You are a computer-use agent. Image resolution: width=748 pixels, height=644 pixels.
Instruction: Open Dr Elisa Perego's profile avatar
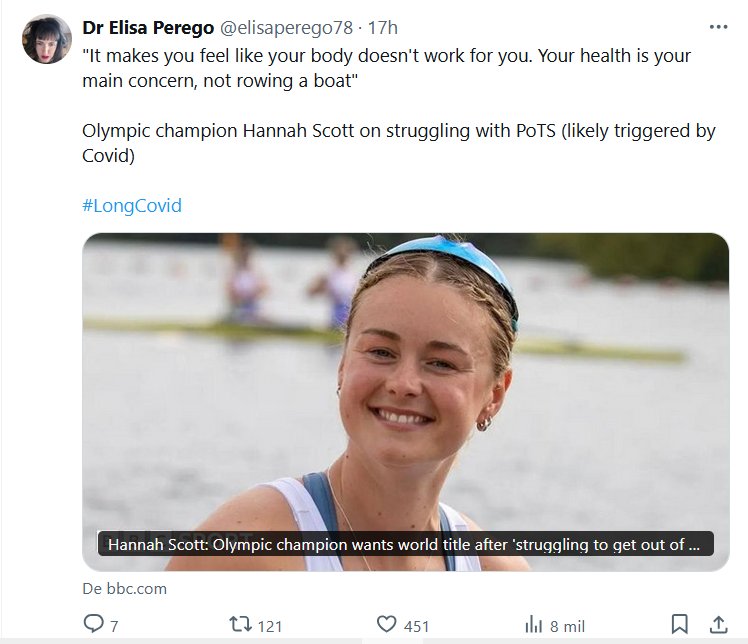(47, 40)
